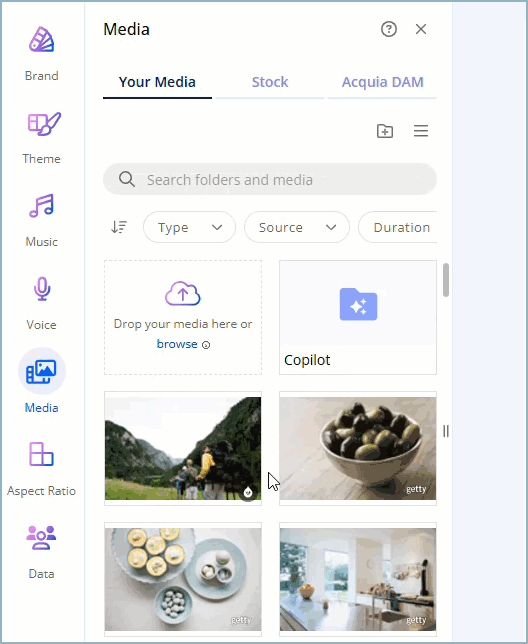This screenshot has height=644, width=528.
Task: Click the browse link to upload media
Action: tap(177, 344)
